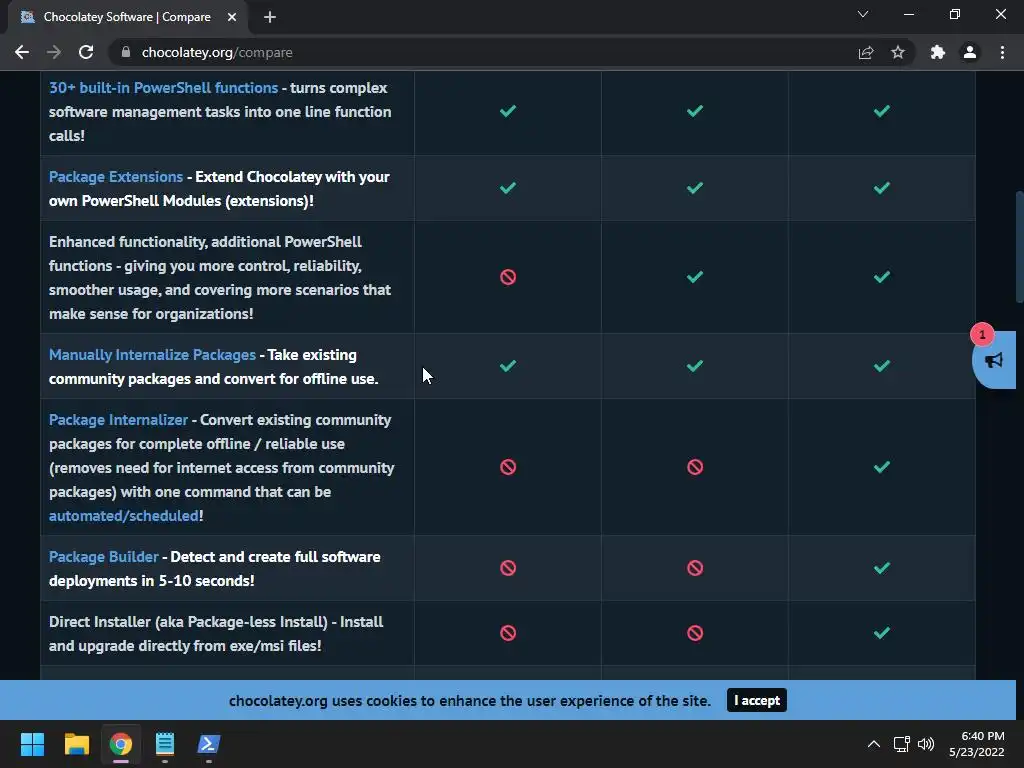Viewport: 1024px width, 768px height.
Task: Switch to Chrome in the taskbar
Action: pos(121,744)
